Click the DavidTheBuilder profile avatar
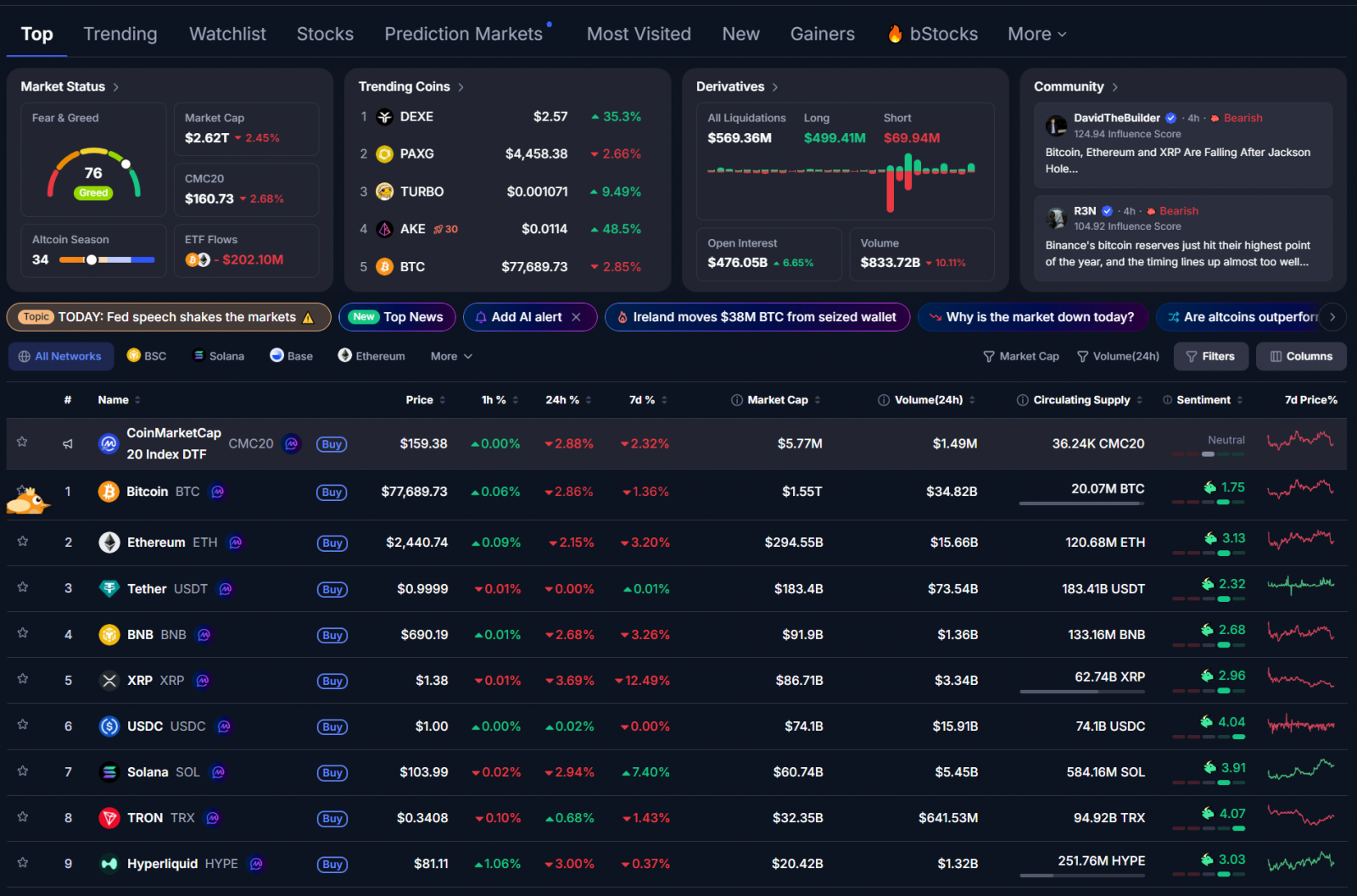This screenshot has width=1357, height=896. (x=1057, y=125)
